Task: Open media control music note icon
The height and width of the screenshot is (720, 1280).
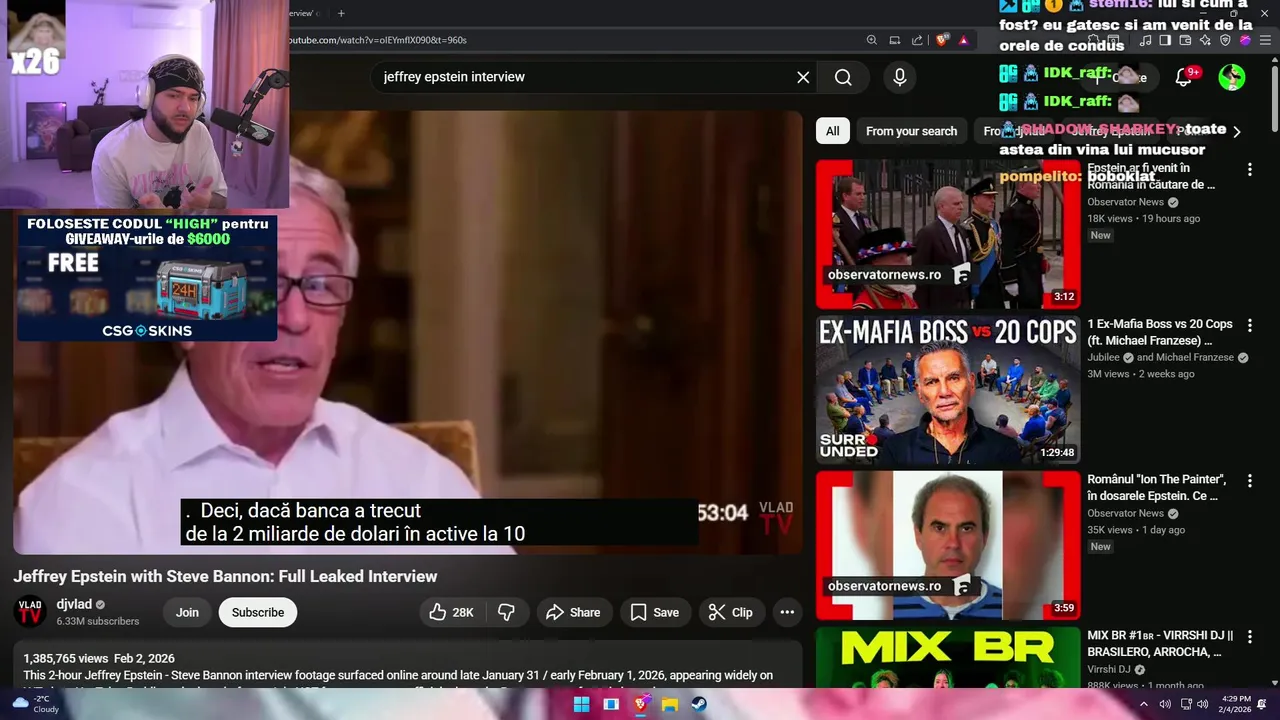Action: (x=1146, y=40)
